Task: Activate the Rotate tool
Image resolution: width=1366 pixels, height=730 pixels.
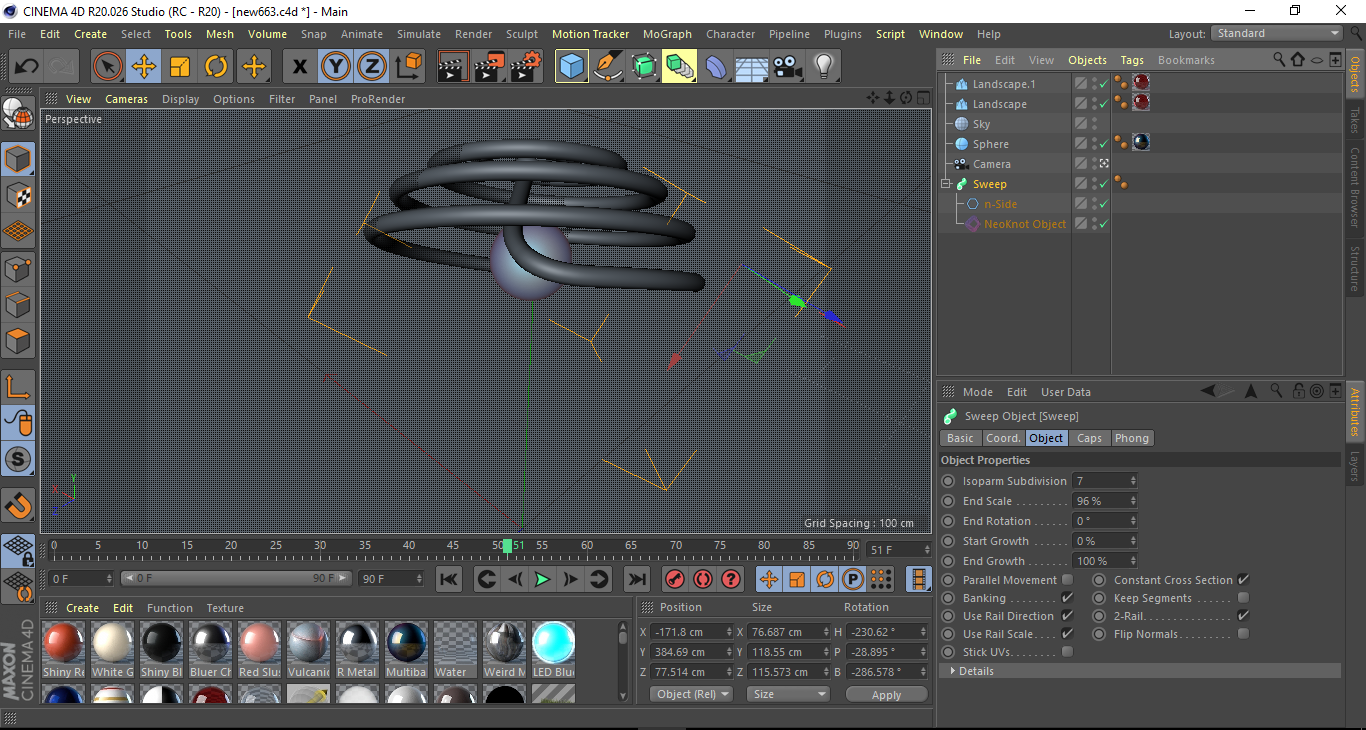Action: pos(216,67)
